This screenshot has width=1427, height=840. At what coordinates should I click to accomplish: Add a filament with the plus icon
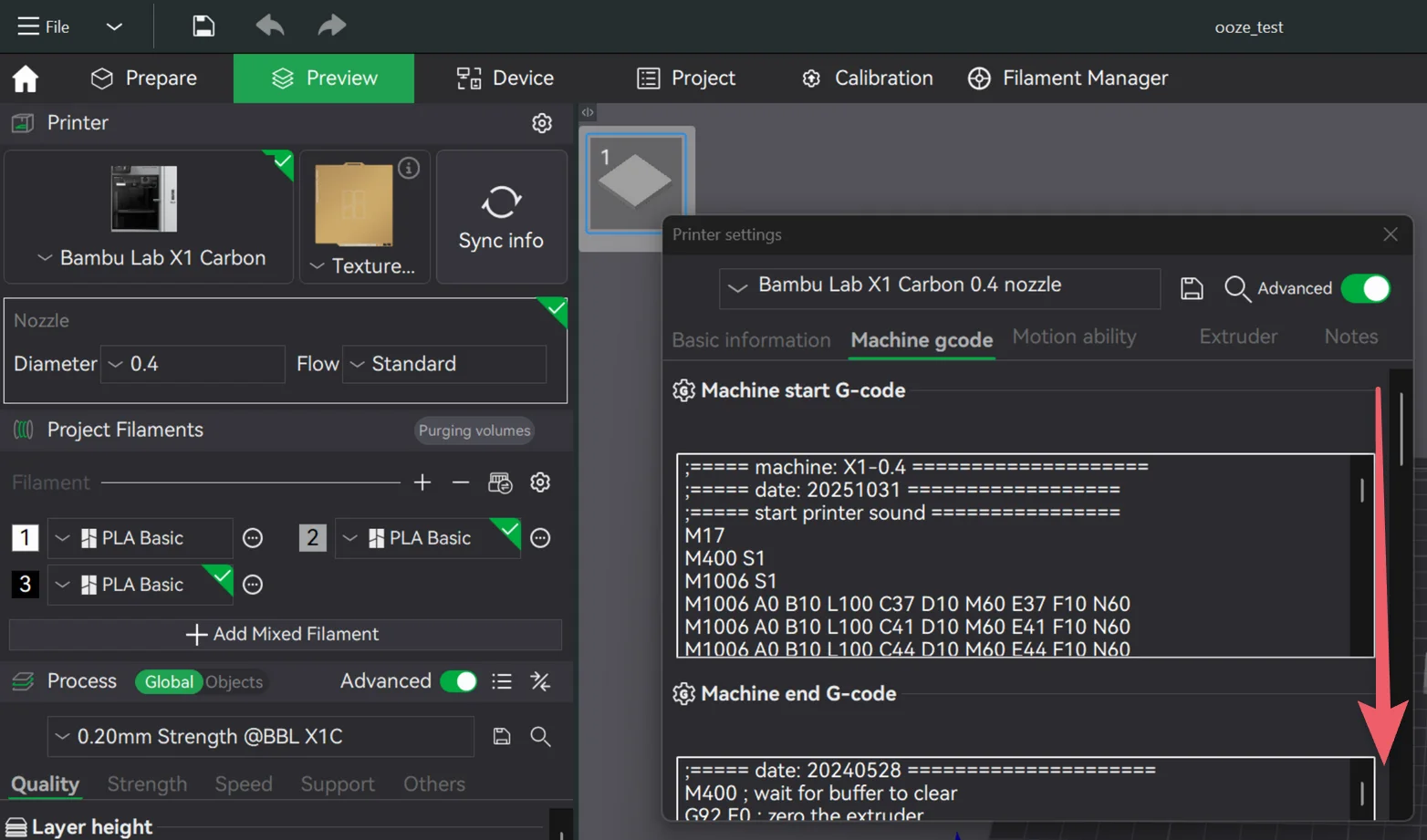[422, 482]
